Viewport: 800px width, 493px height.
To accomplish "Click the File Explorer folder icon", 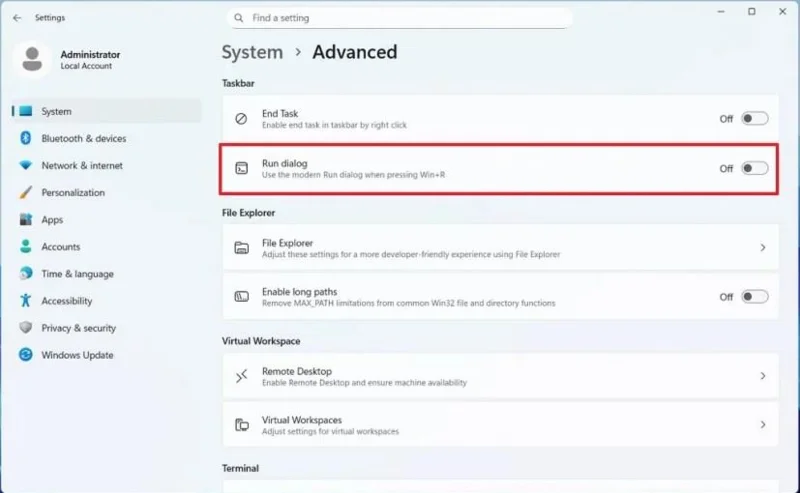I will click(x=241, y=248).
